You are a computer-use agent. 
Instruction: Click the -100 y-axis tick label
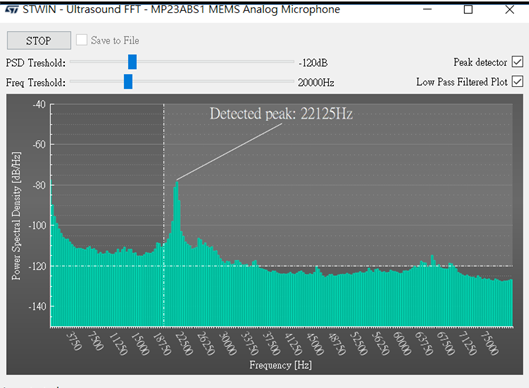[x=37, y=225]
